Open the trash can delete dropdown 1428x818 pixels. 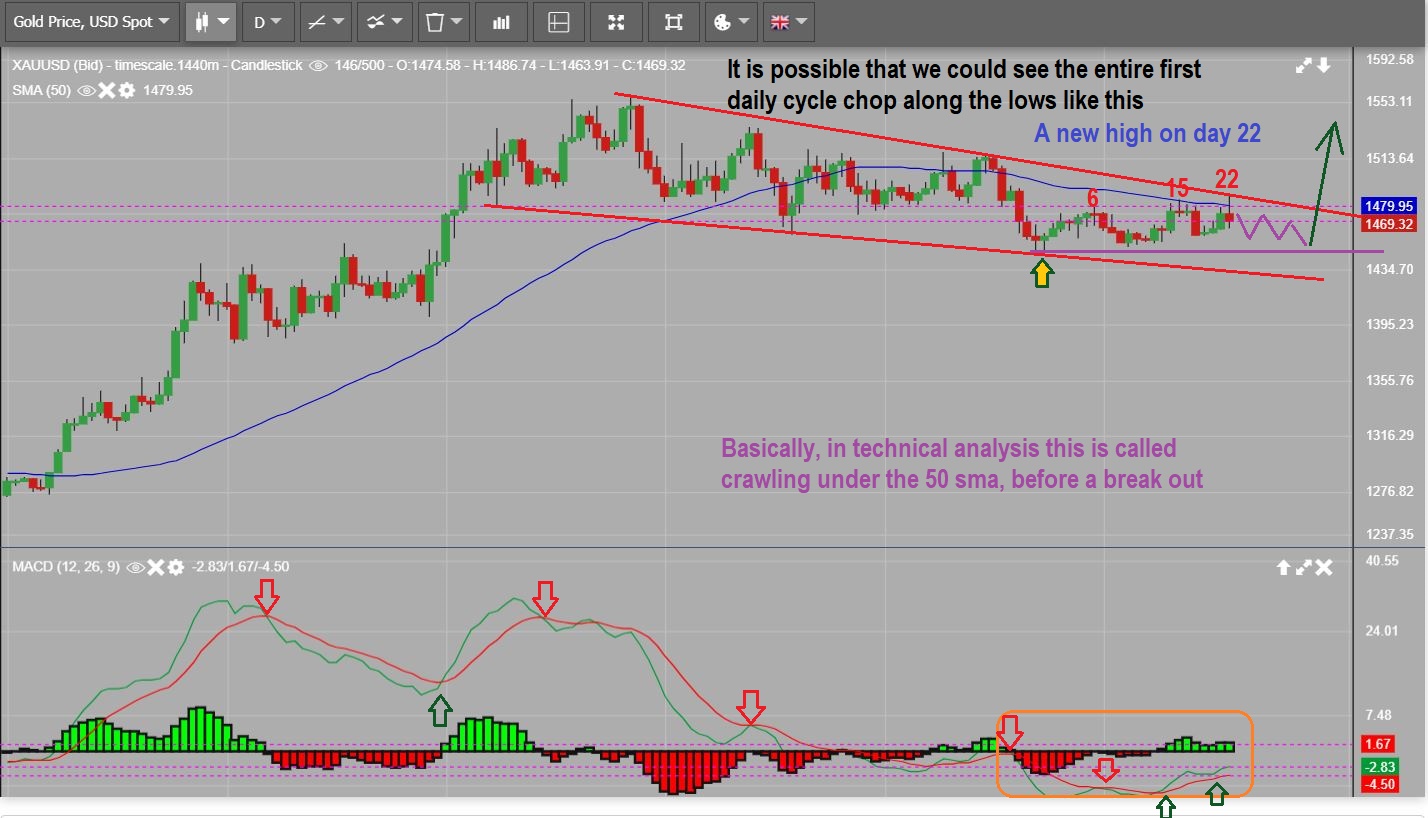(x=443, y=21)
